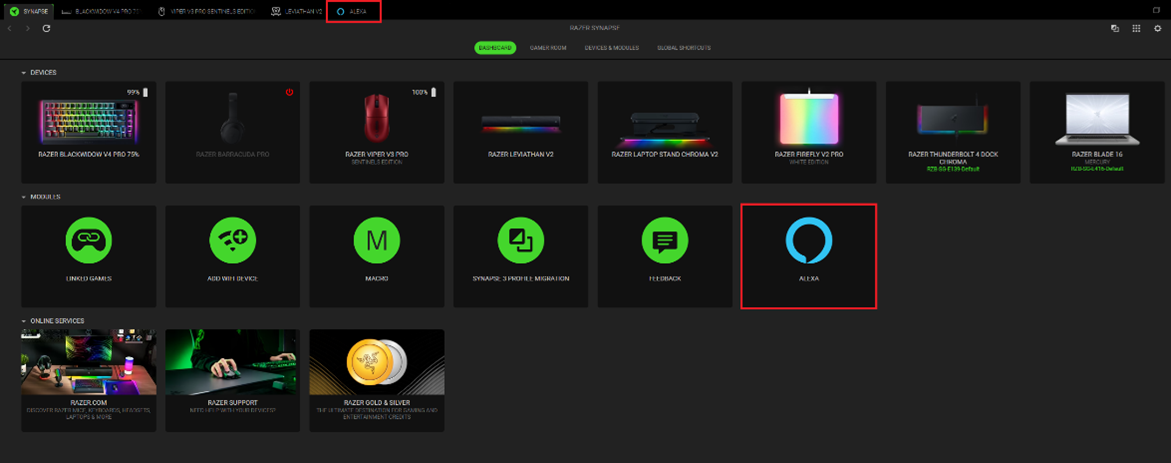The height and width of the screenshot is (463, 1171).
Task: Go forward with the right arrow
Action: pos(28,28)
